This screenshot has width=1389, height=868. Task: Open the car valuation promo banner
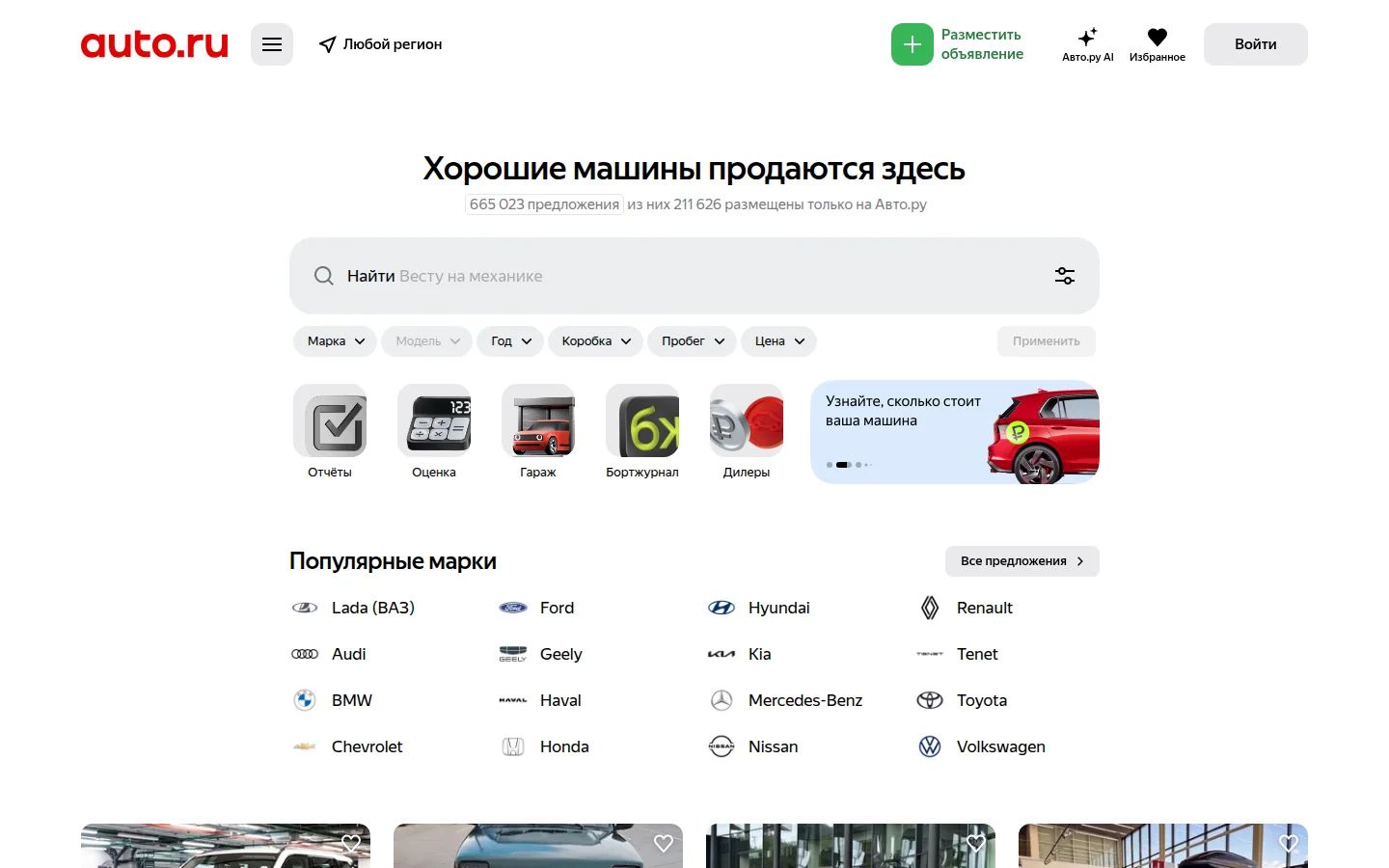[955, 432]
